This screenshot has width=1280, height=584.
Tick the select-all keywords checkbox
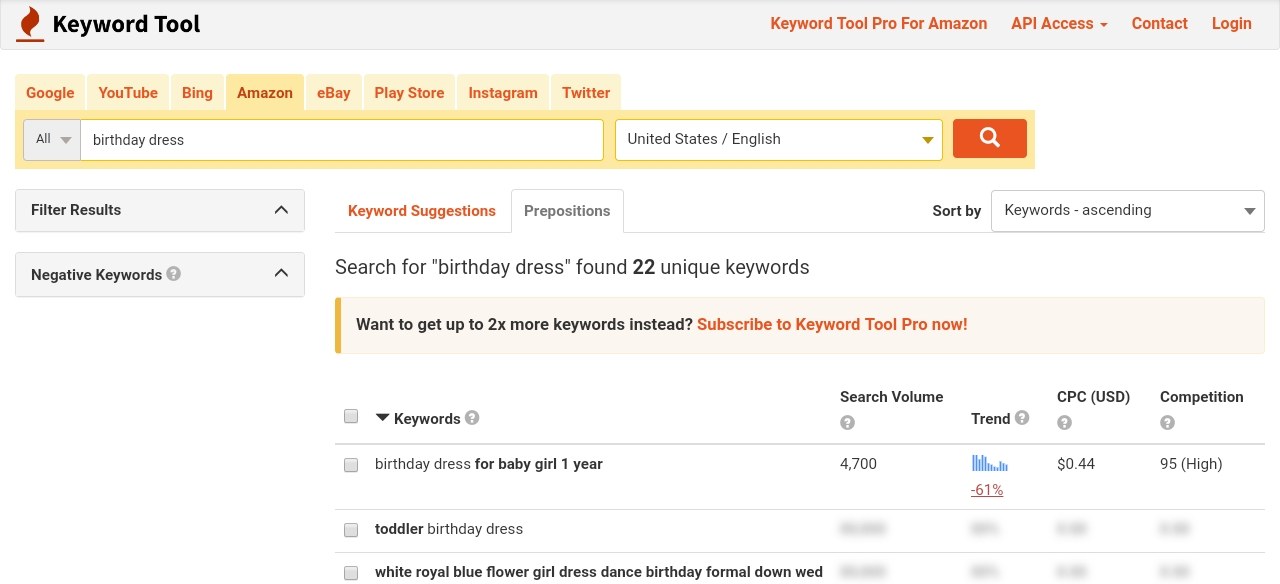click(351, 416)
